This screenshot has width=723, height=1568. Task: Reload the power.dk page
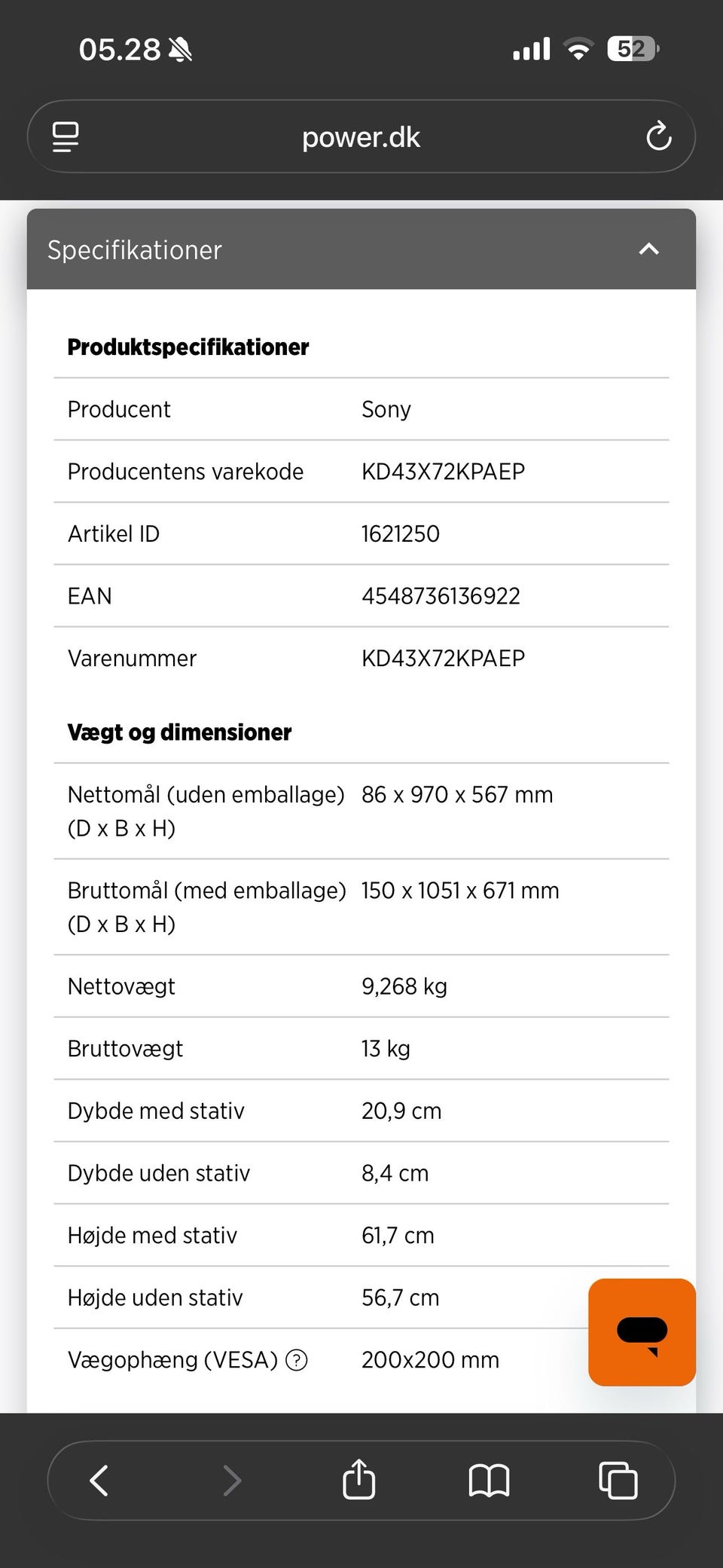(x=658, y=137)
